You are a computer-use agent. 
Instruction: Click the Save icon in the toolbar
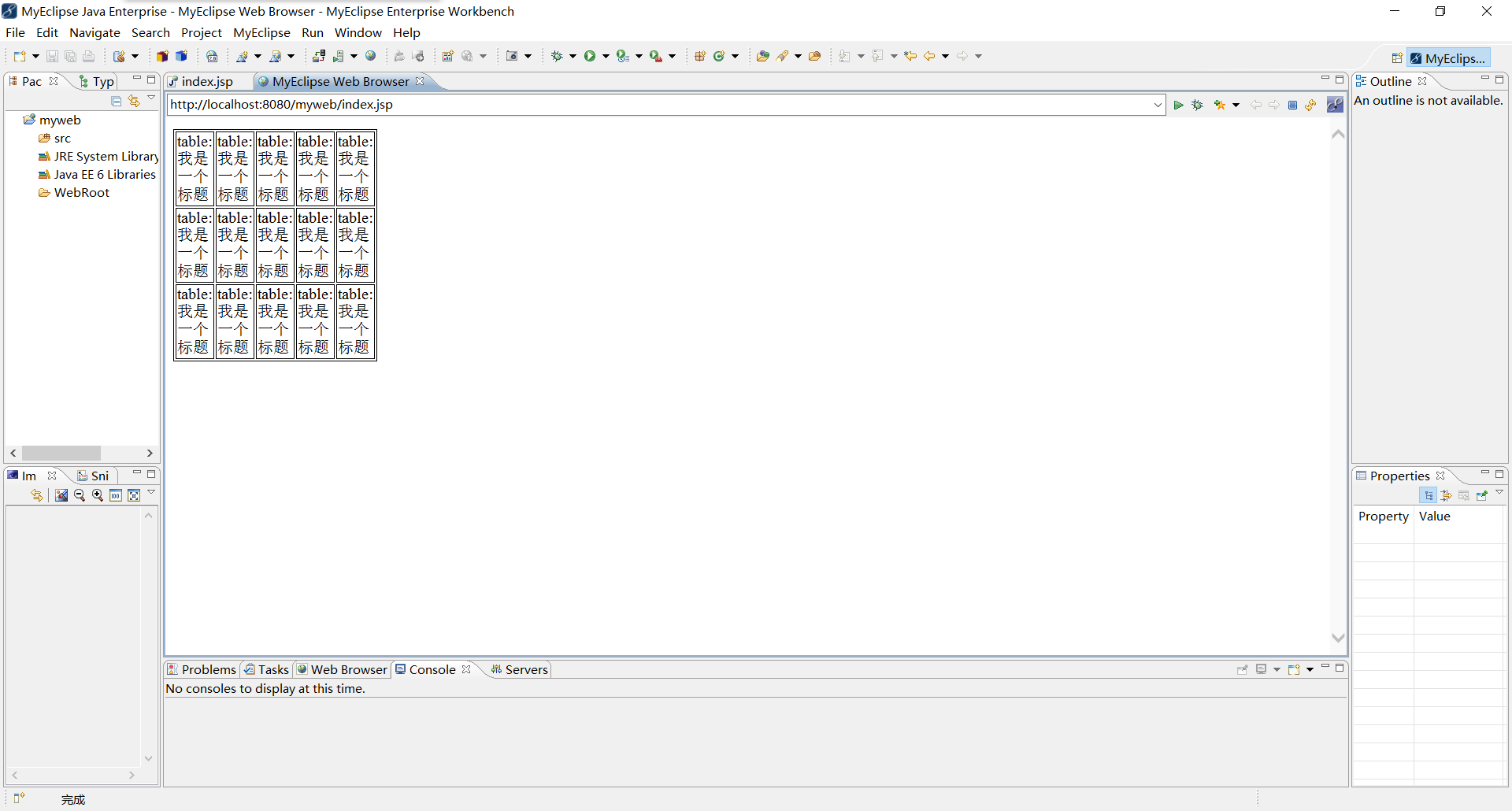point(52,56)
